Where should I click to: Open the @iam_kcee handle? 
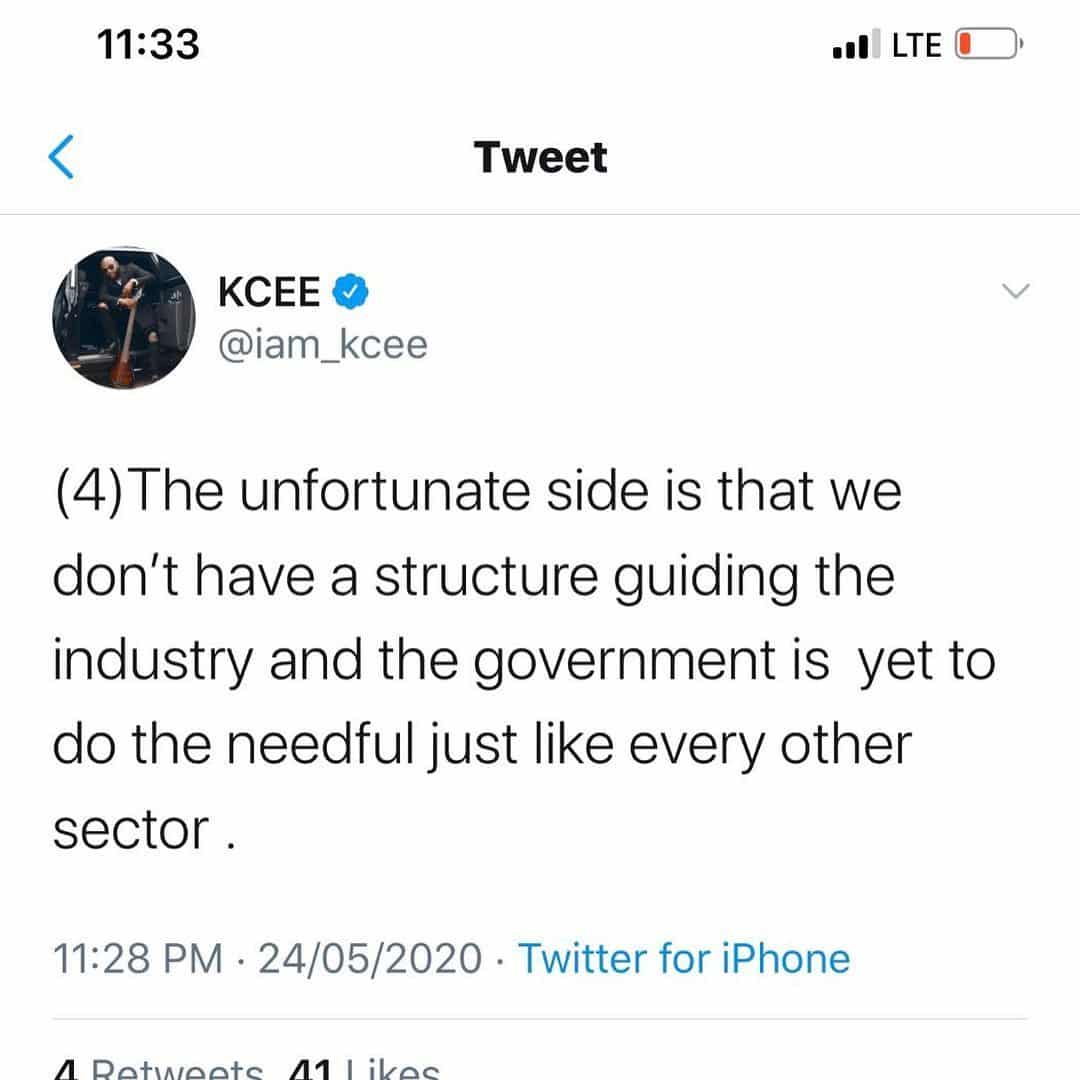pyautogui.click(x=322, y=345)
